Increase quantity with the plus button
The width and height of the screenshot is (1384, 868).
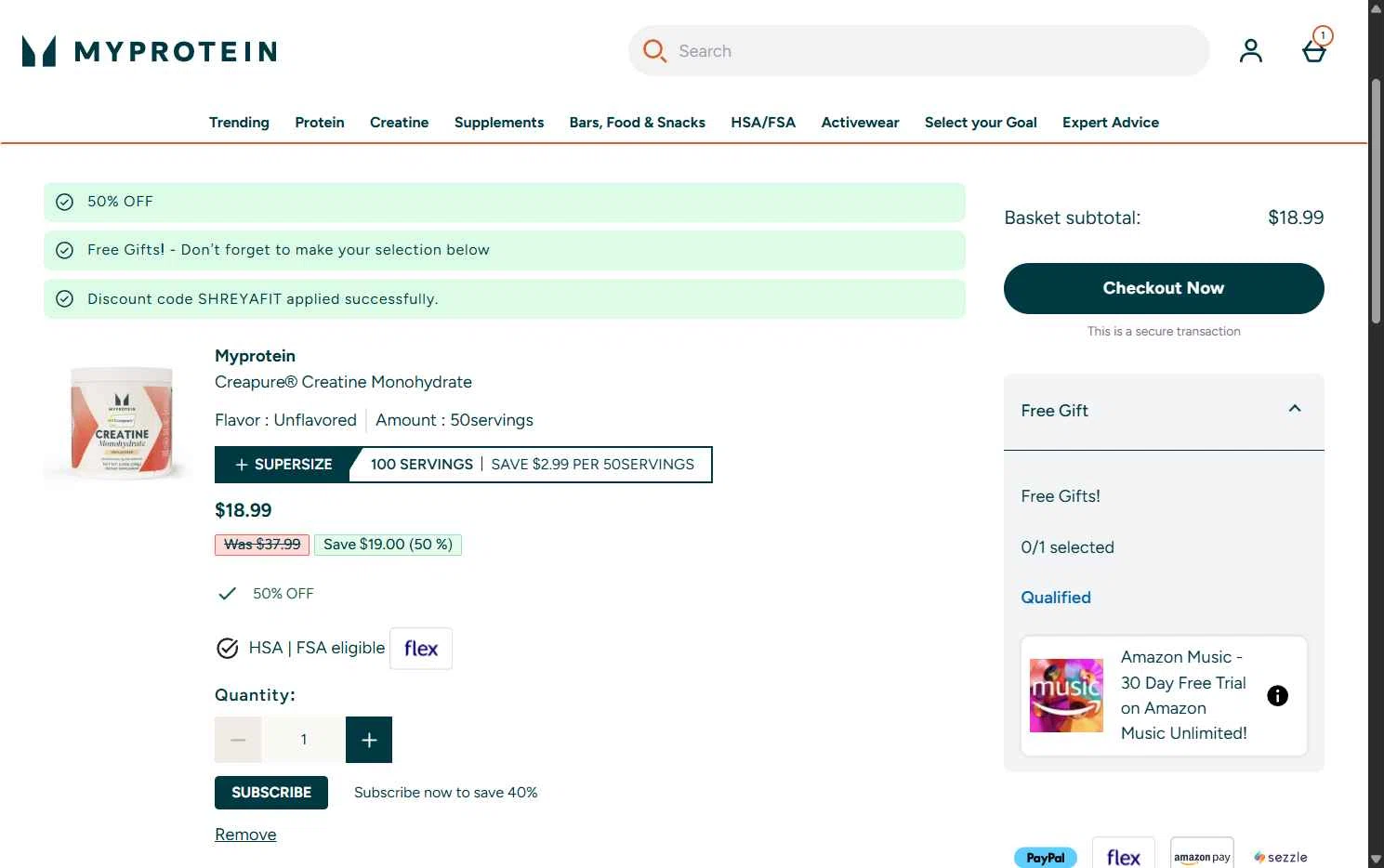369,740
